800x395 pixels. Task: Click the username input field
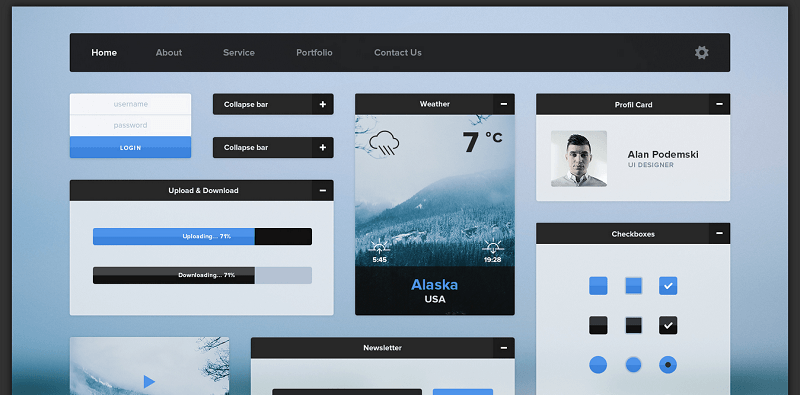pos(131,104)
